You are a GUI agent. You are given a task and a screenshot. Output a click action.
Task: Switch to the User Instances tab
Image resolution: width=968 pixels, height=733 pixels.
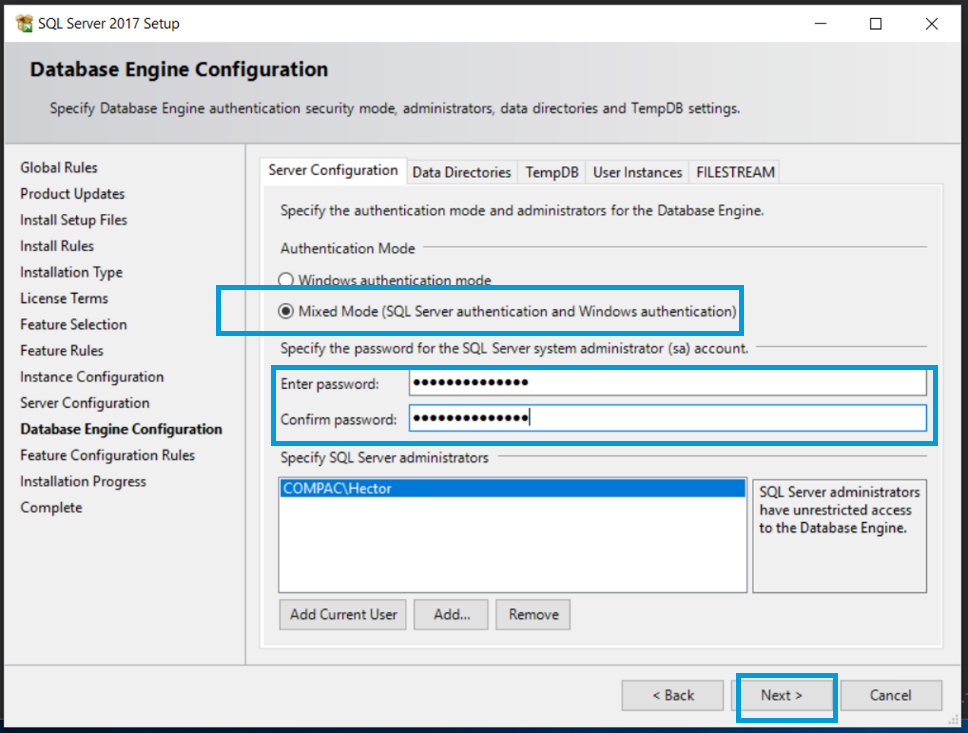click(x=637, y=171)
